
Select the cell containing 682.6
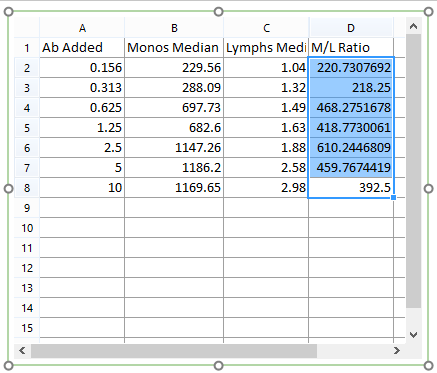coord(174,128)
